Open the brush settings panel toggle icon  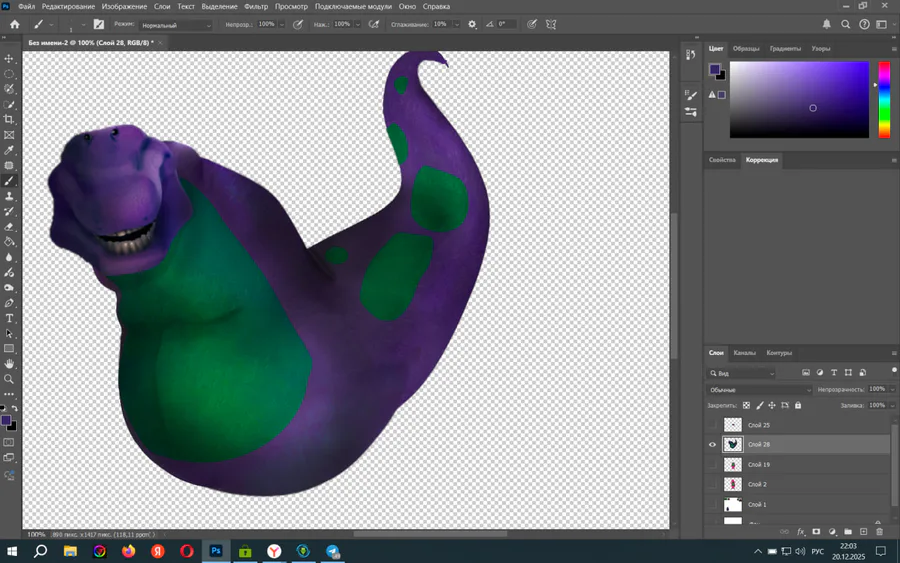(99, 24)
